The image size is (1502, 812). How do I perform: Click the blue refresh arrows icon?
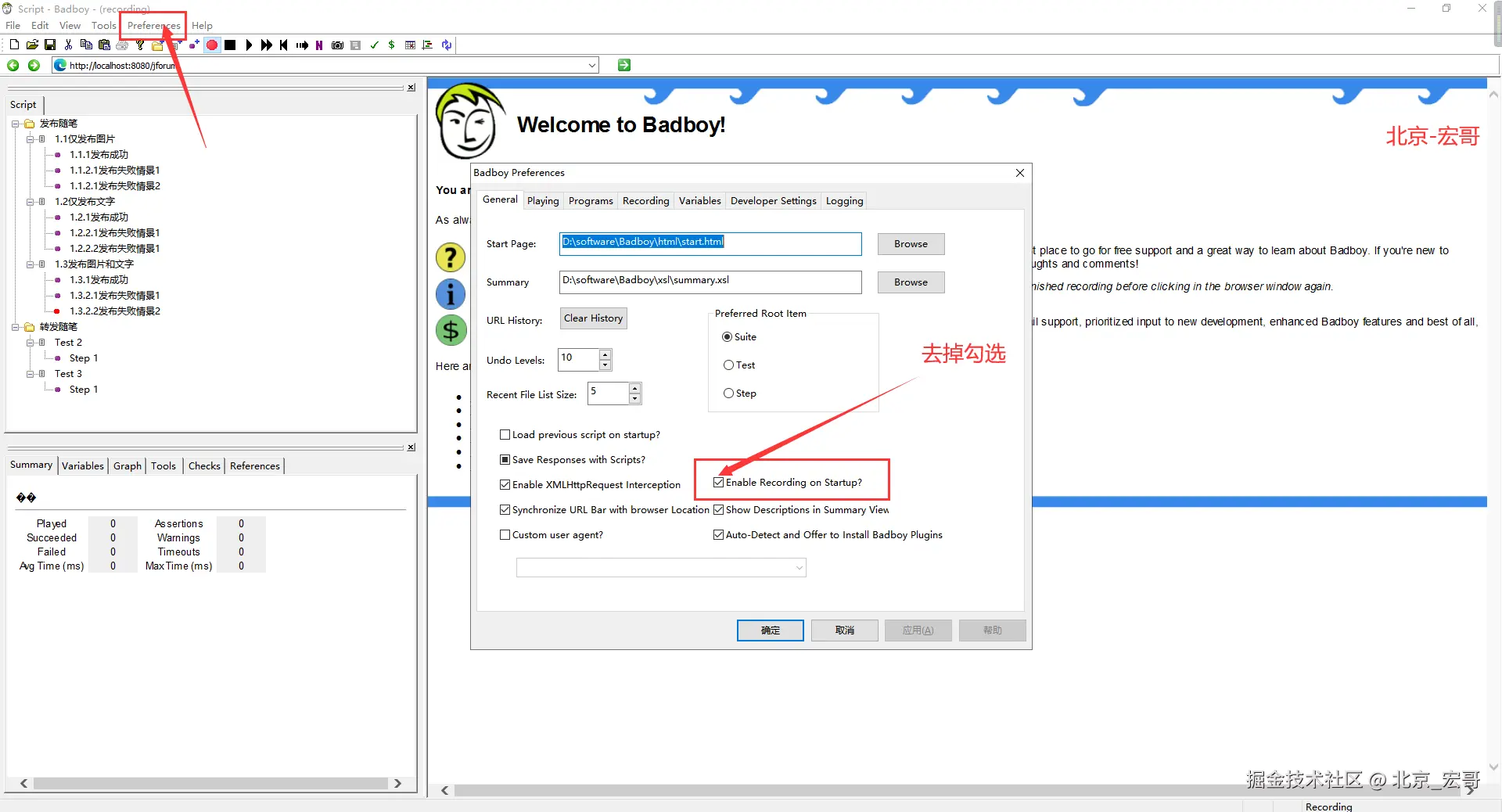pos(447,45)
